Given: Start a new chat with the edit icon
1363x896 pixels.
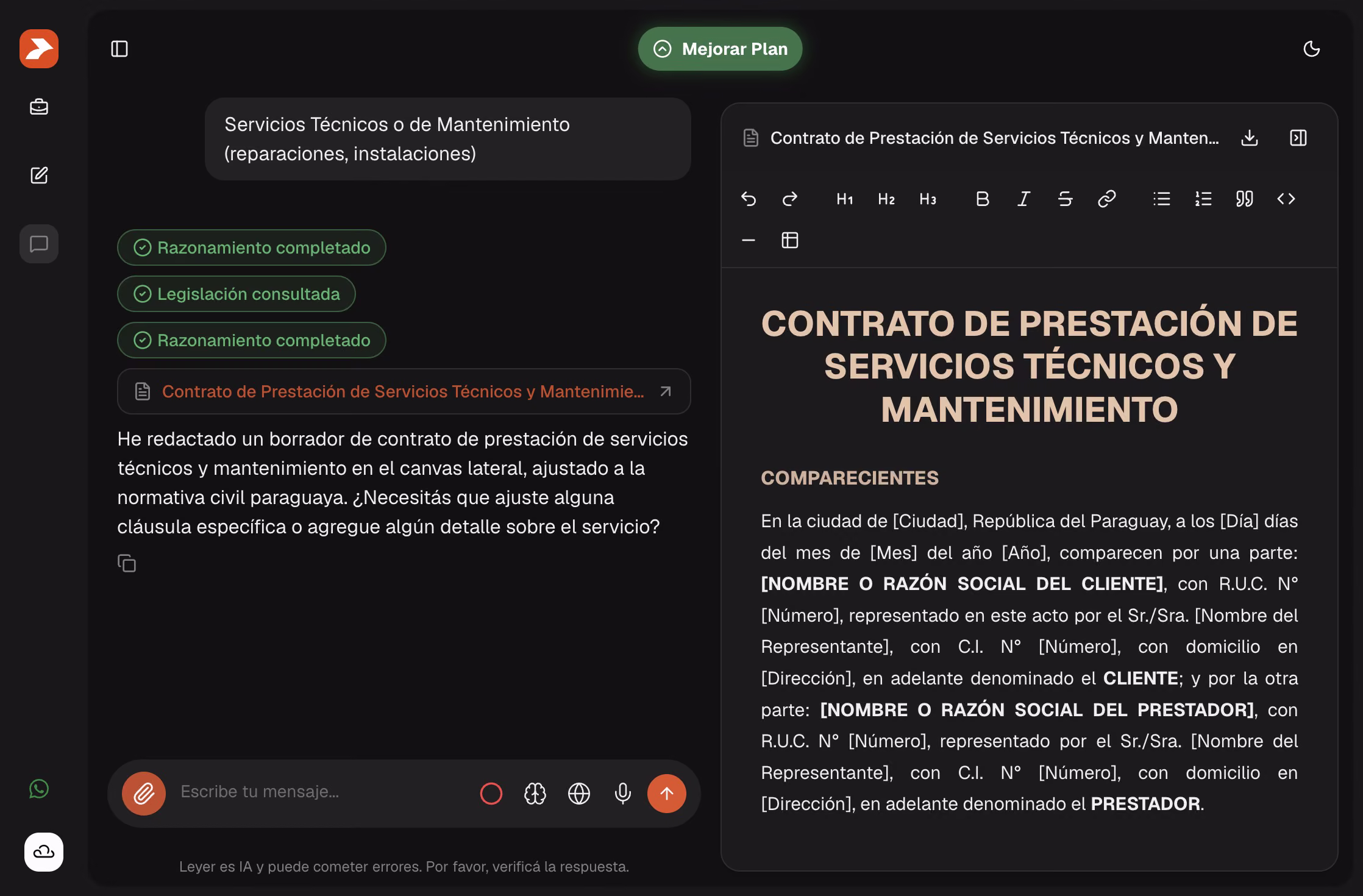Looking at the screenshot, I should pyautogui.click(x=39, y=176).
